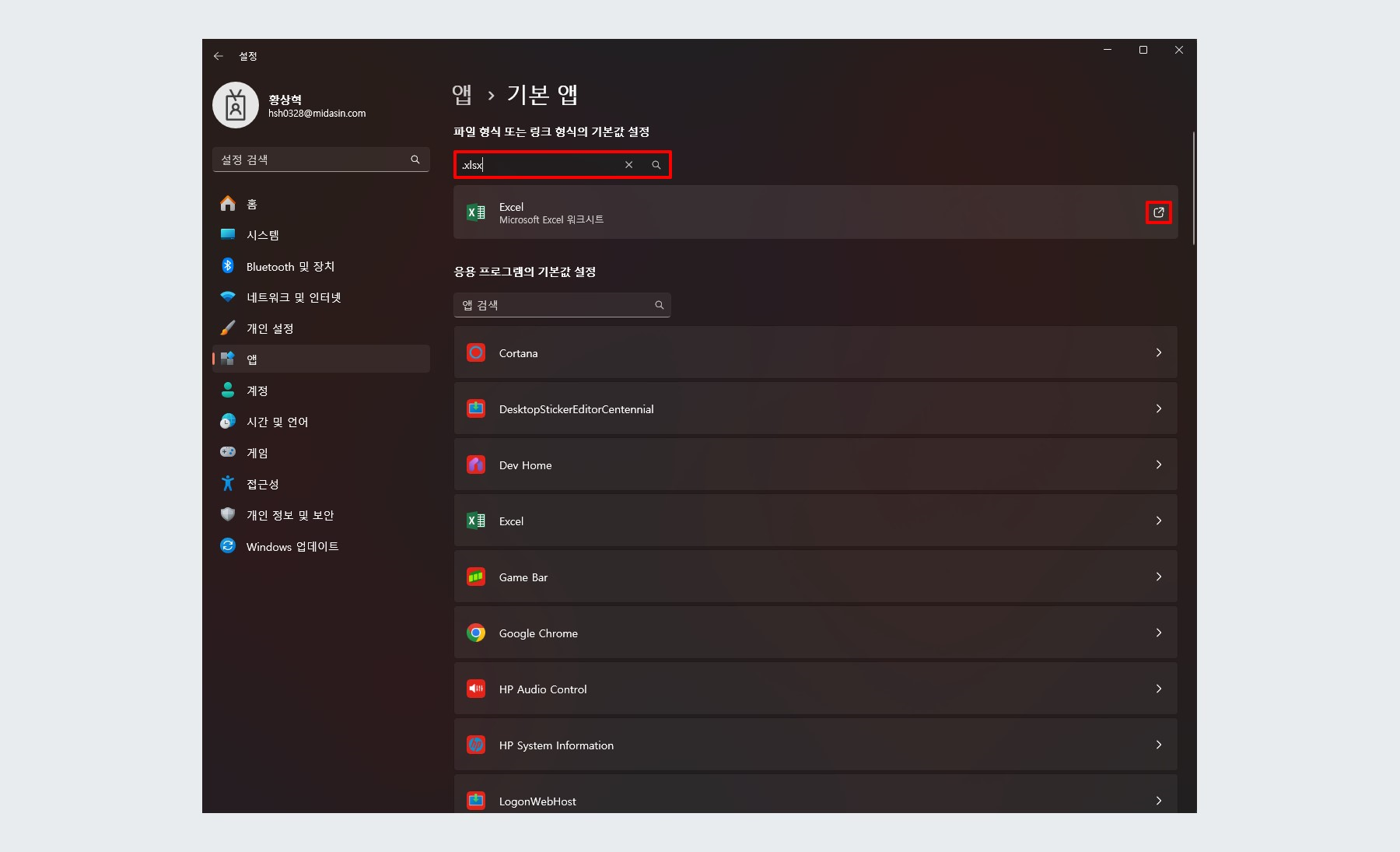Image resolution: width=1400 pixels, height=852 pixels.
Task: Open the 앱 breadcrumb link
Action: pos(462,93)
